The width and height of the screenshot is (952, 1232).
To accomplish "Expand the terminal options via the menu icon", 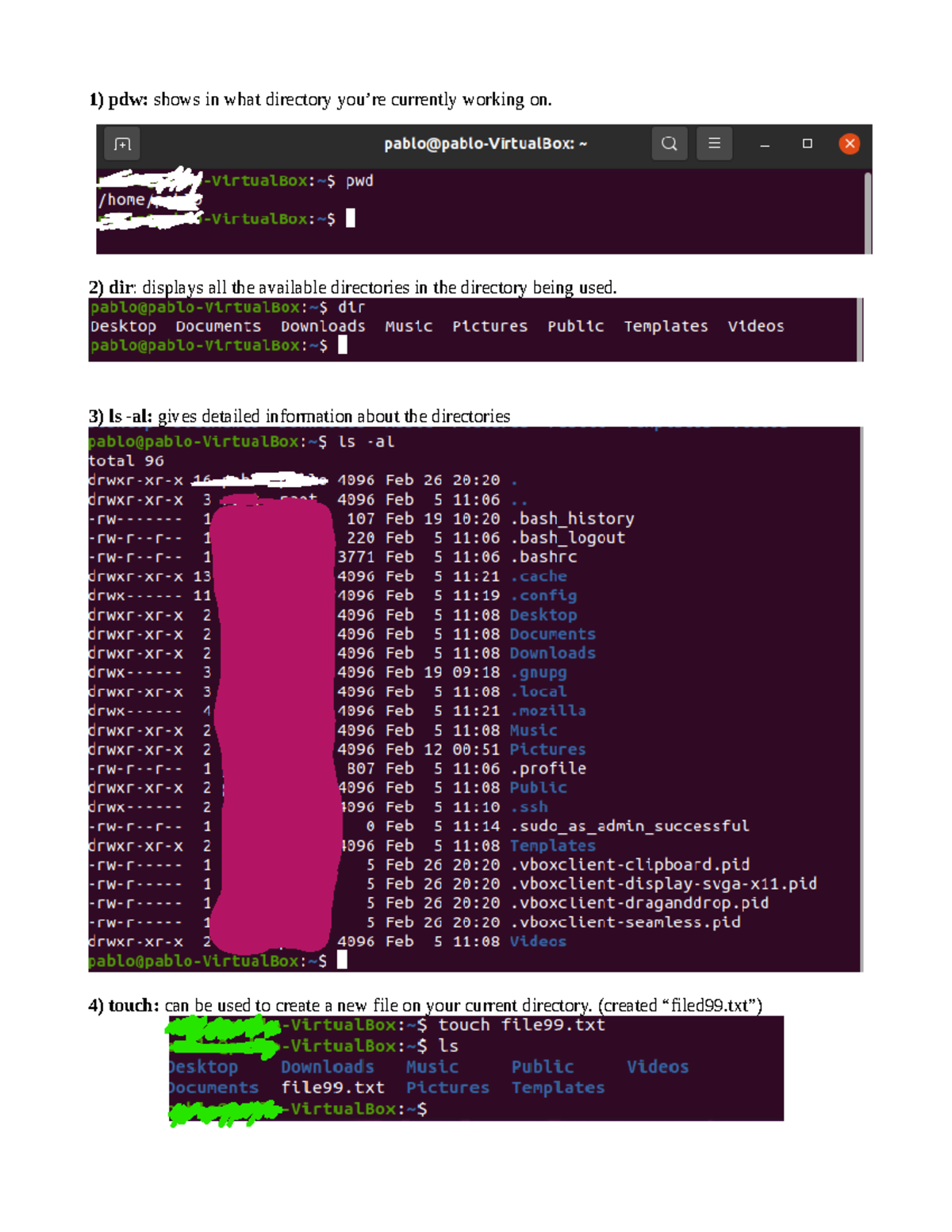I will coord(713,144).
